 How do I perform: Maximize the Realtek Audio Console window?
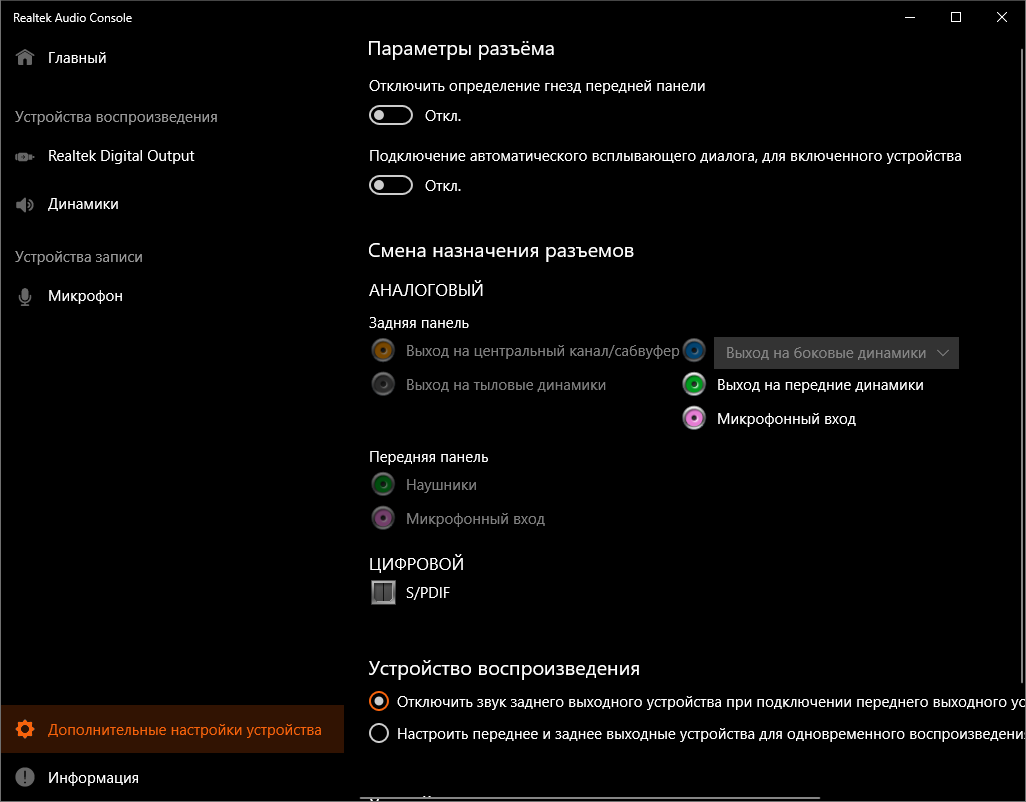click(x=956, y=17)
